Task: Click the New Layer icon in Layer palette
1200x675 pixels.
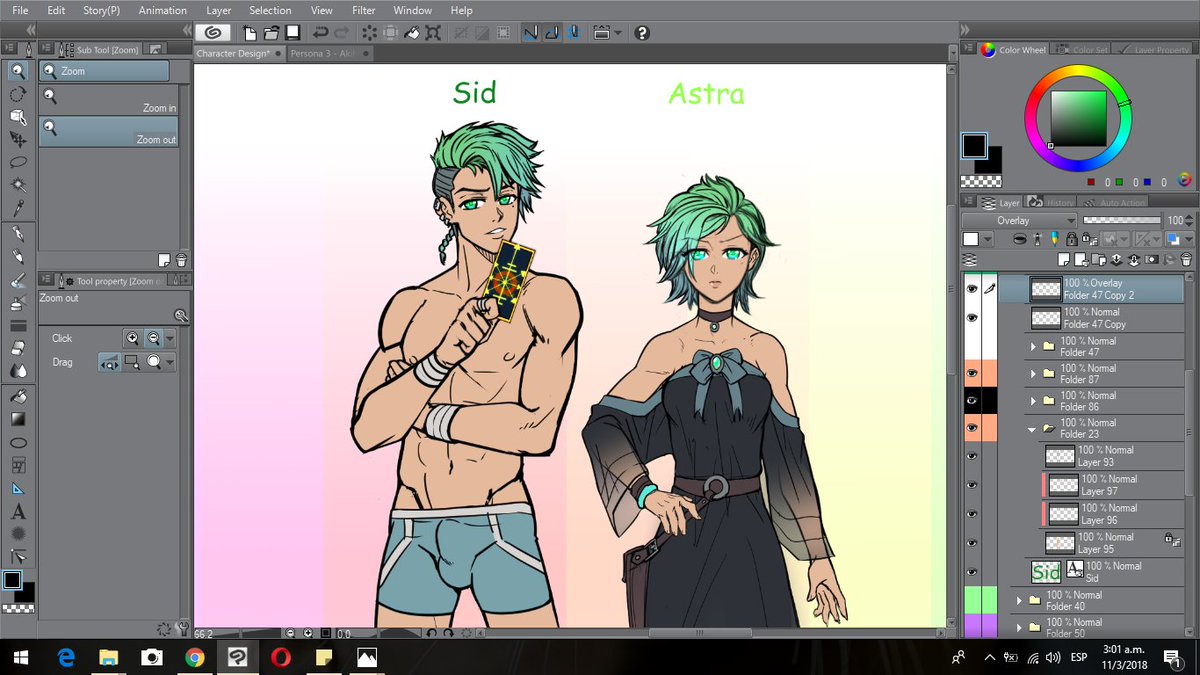Action: [1063, 259]
